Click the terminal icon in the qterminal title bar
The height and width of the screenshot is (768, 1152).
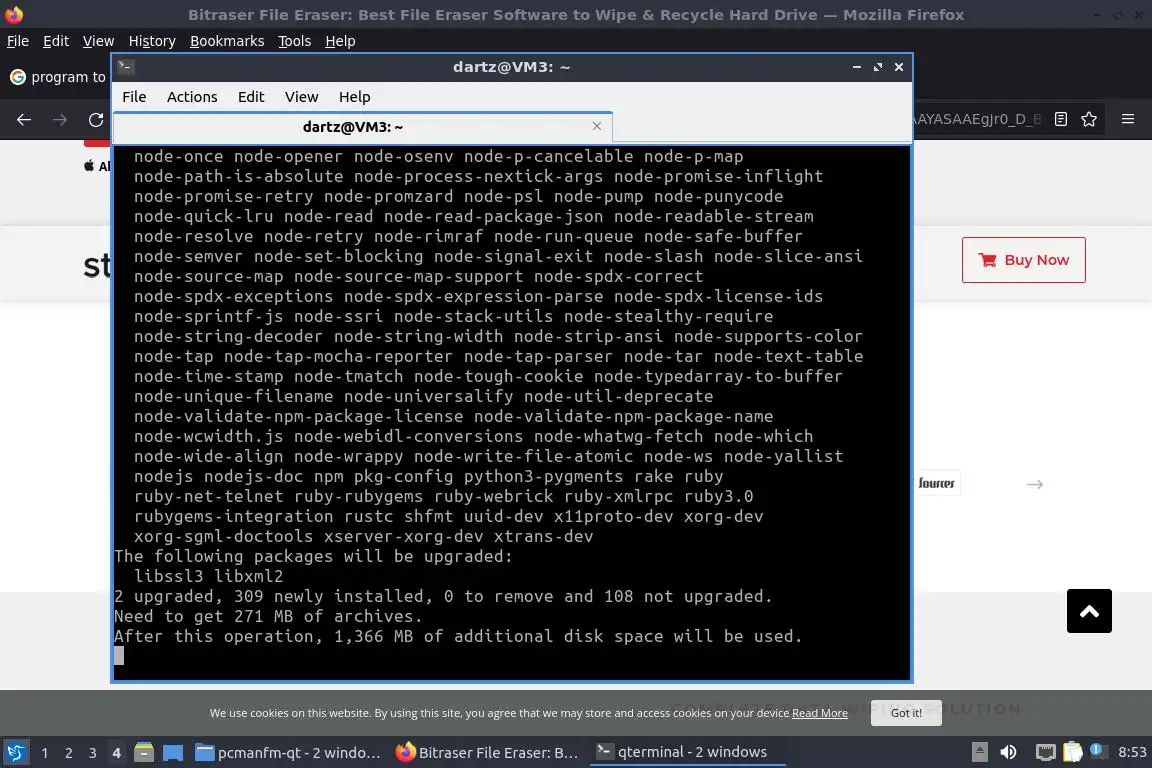(x=125, y=66)
